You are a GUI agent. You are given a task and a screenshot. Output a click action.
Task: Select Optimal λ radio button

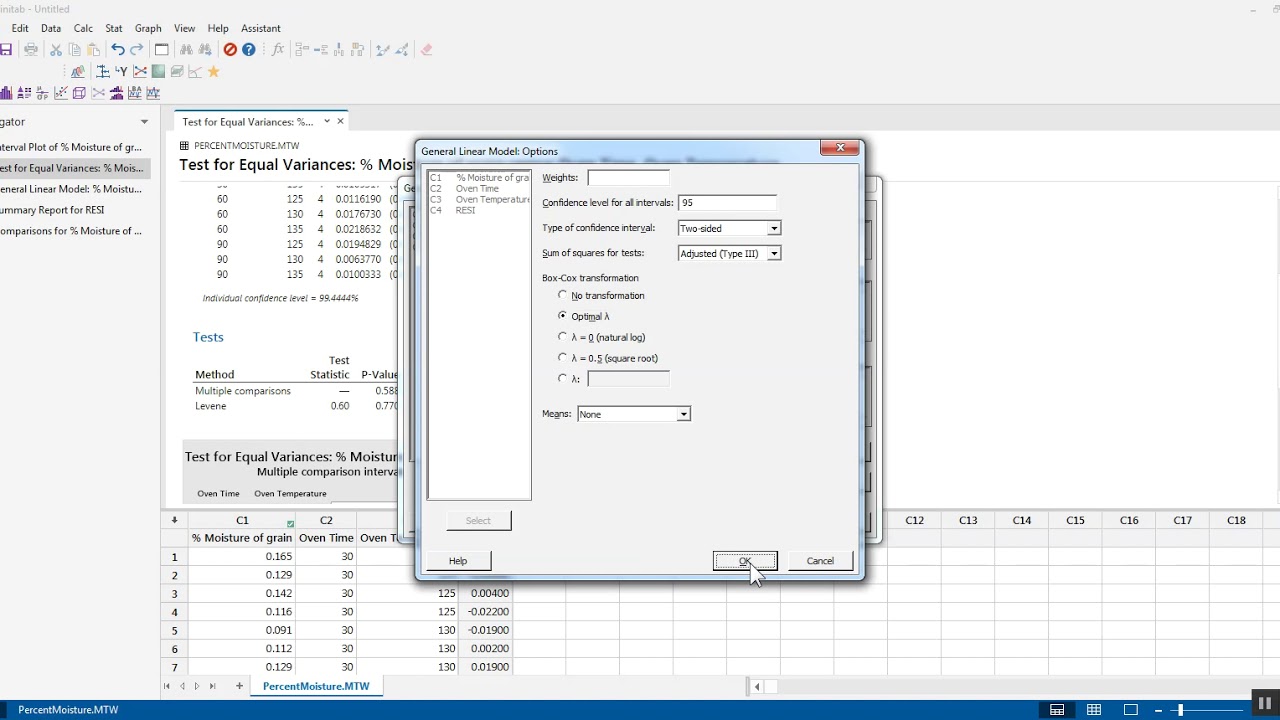[562, 316]
